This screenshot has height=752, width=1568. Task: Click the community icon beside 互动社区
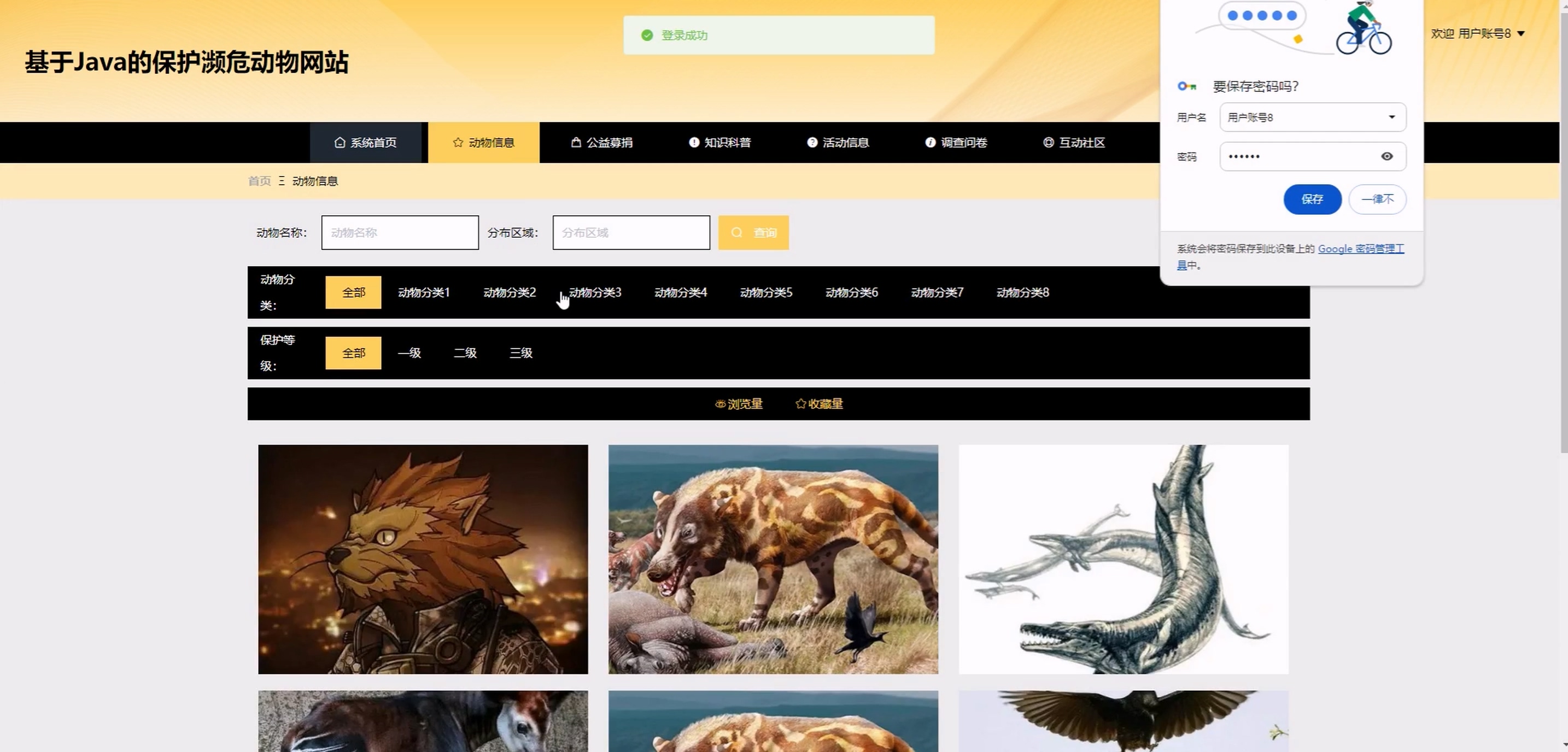[1048, 143]
